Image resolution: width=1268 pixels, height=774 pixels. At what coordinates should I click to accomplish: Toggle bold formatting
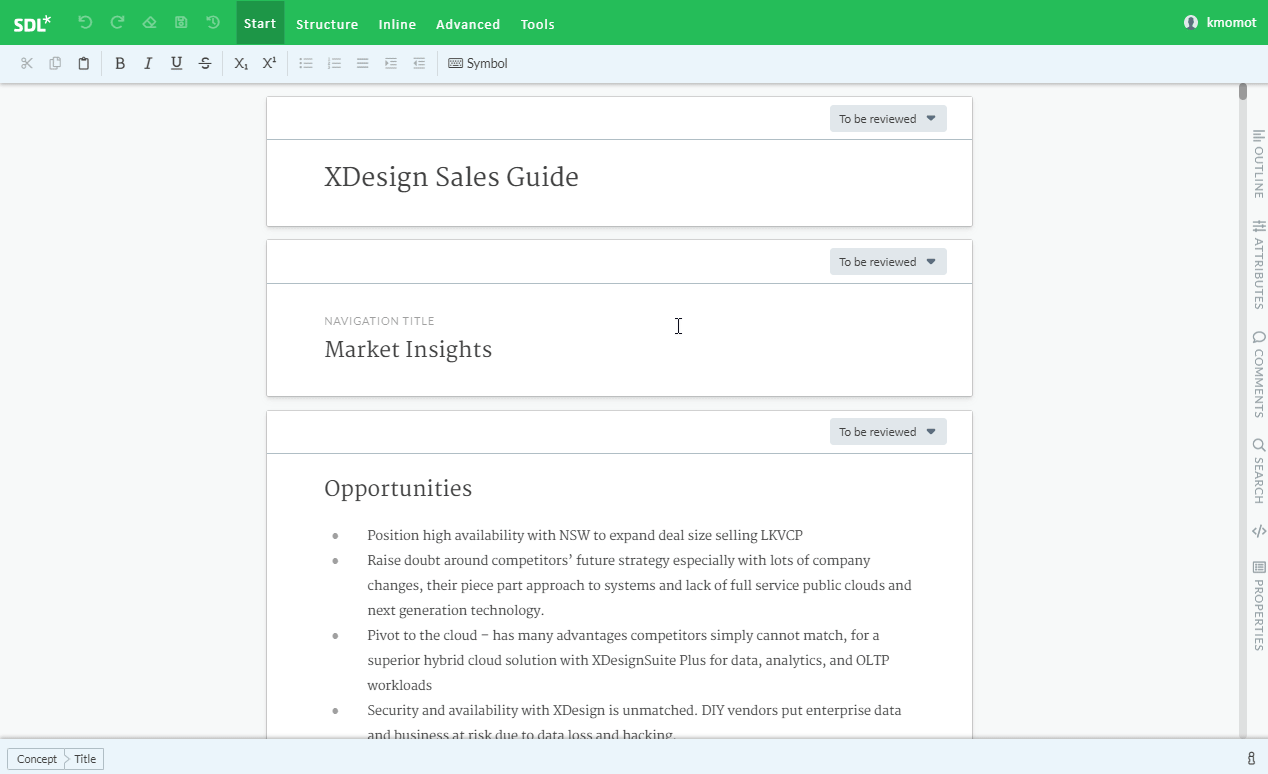click(x=120, y=63)
